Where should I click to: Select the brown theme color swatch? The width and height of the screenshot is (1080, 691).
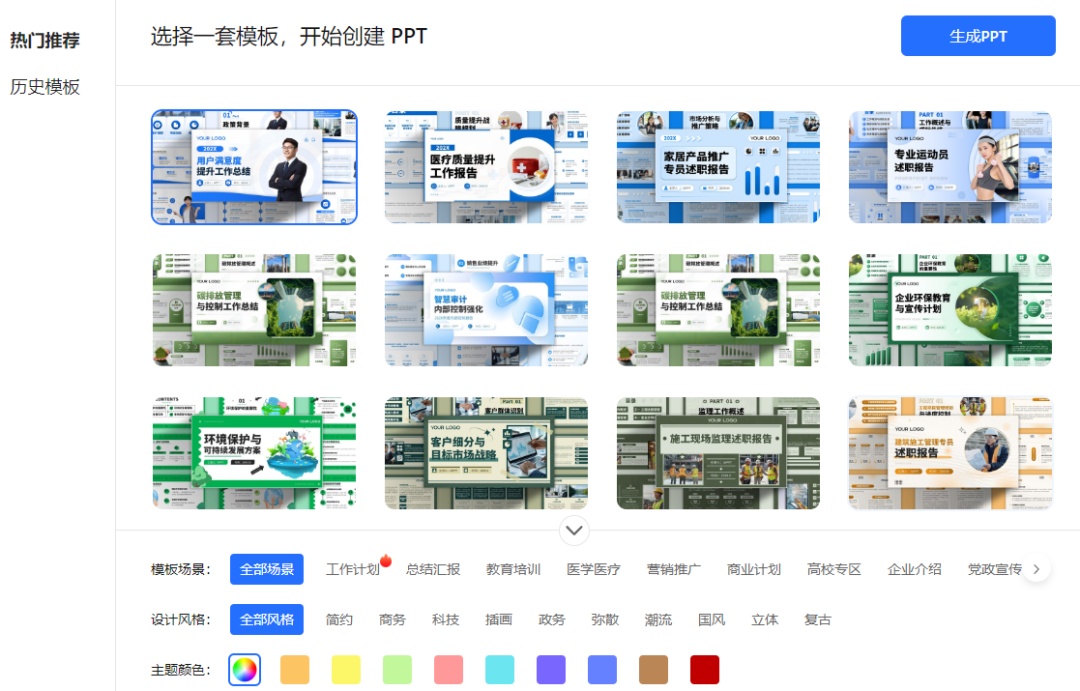coord(654,670)
